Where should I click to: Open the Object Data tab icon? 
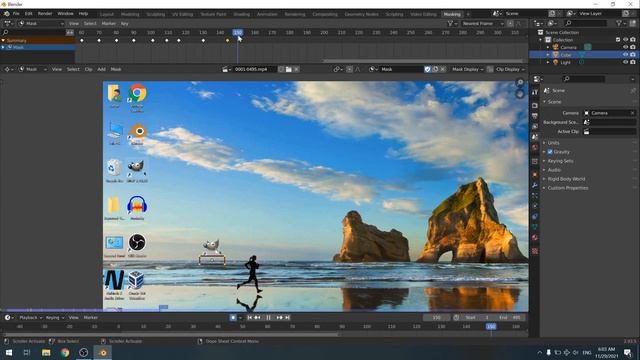point(535,227)
